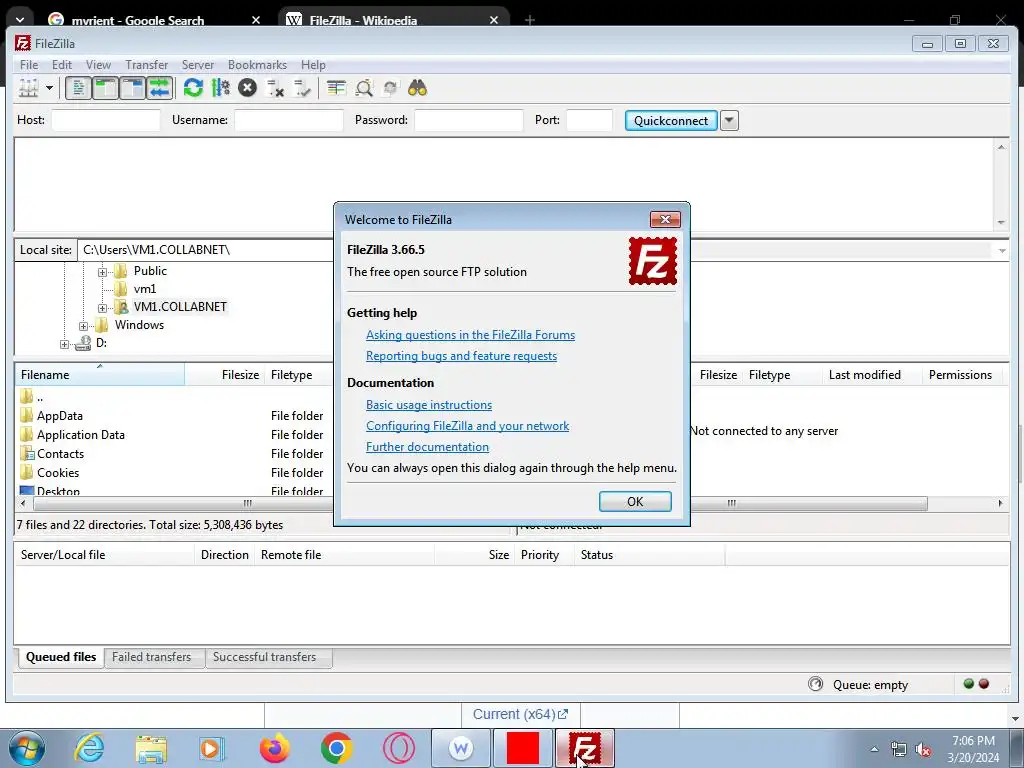The image size is (1024, 768).
Task: Focus the Username input field
Action: coord(289,120)
